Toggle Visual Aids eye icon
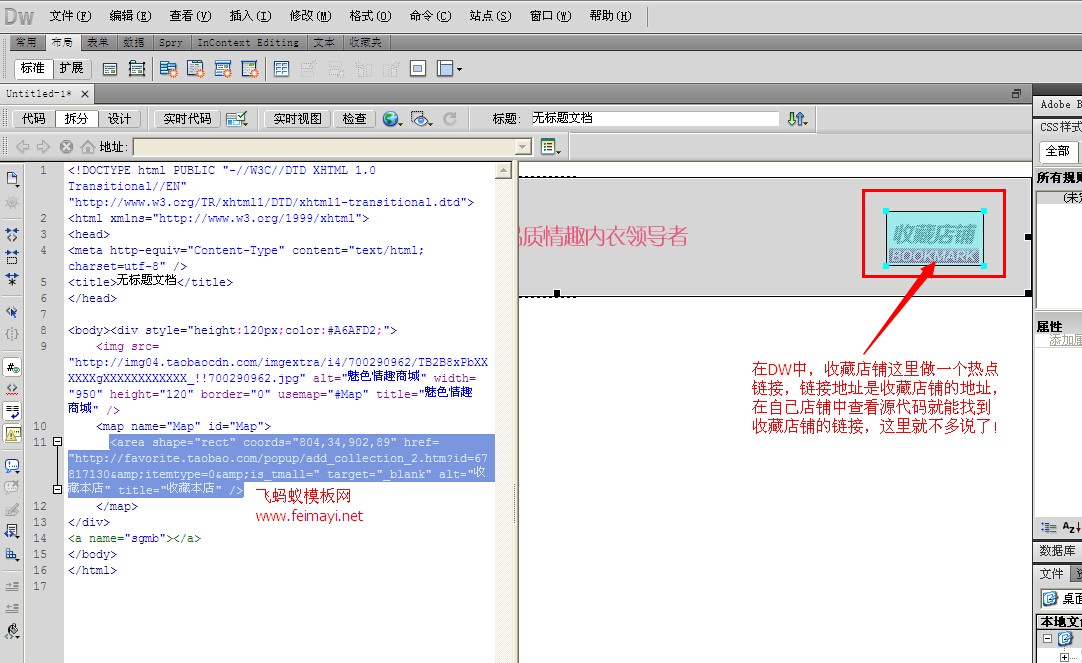Viewport: 1082px width, 663px height. pos(420,117)
